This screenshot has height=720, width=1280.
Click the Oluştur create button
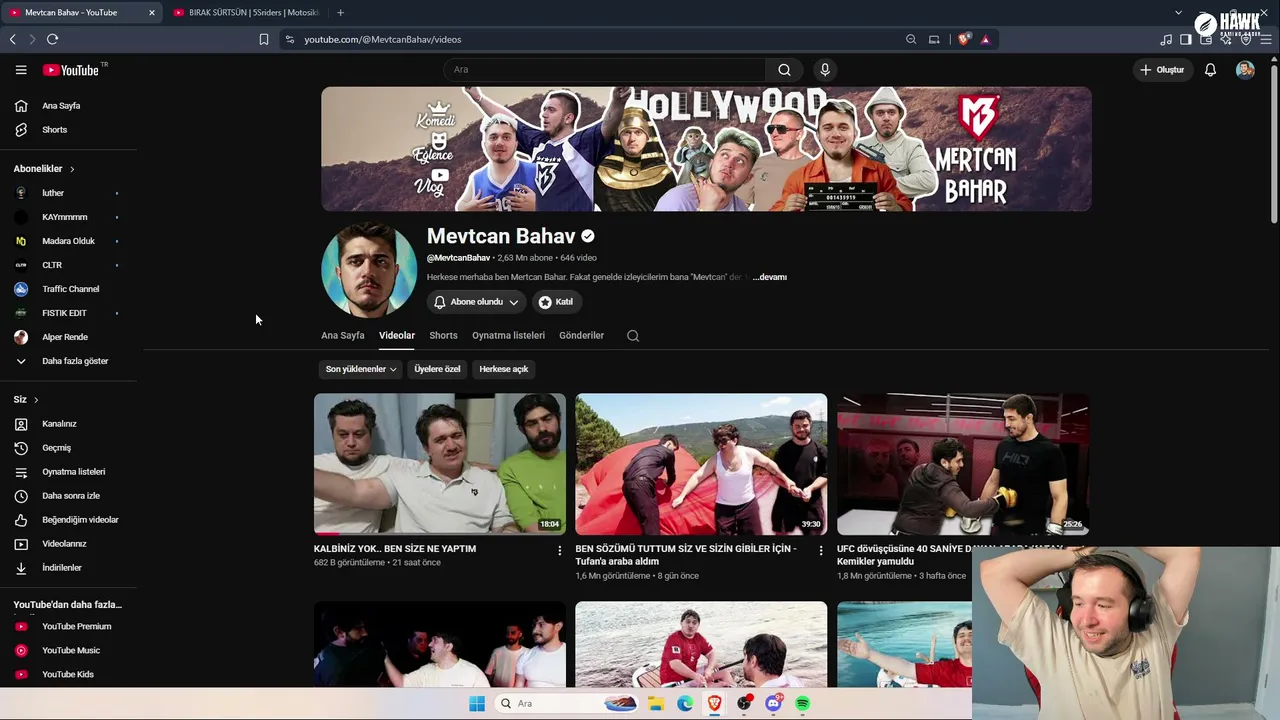tap(1163, 70)
